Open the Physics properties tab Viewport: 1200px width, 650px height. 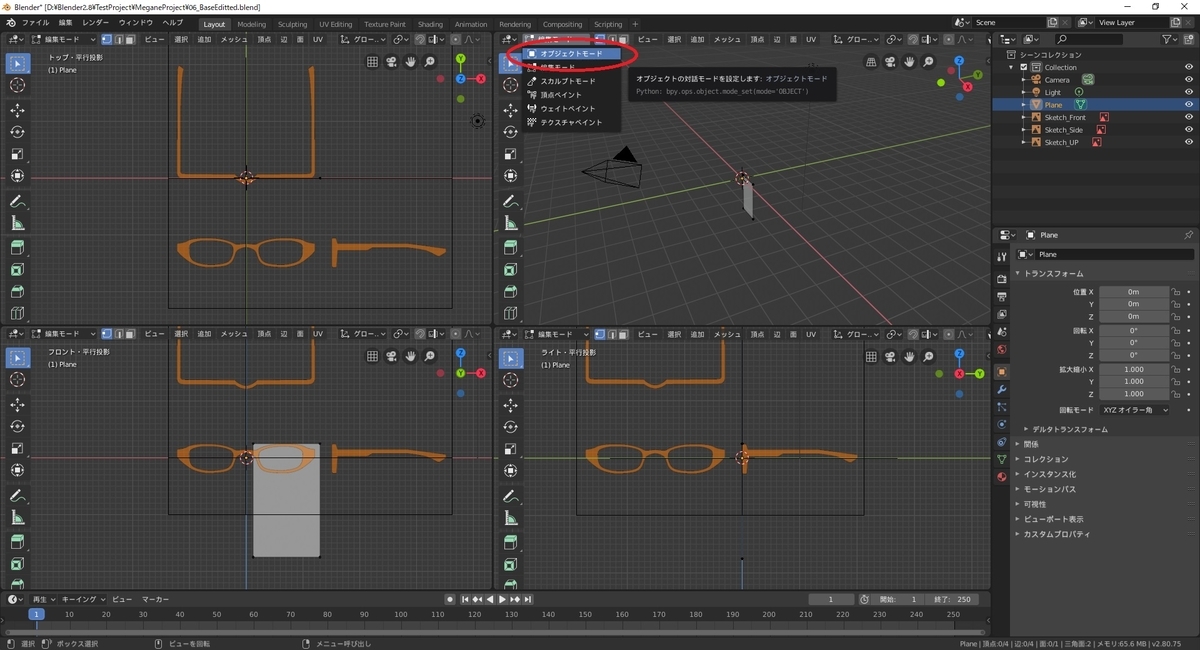pyautogui.click(x=1002, y=424)
